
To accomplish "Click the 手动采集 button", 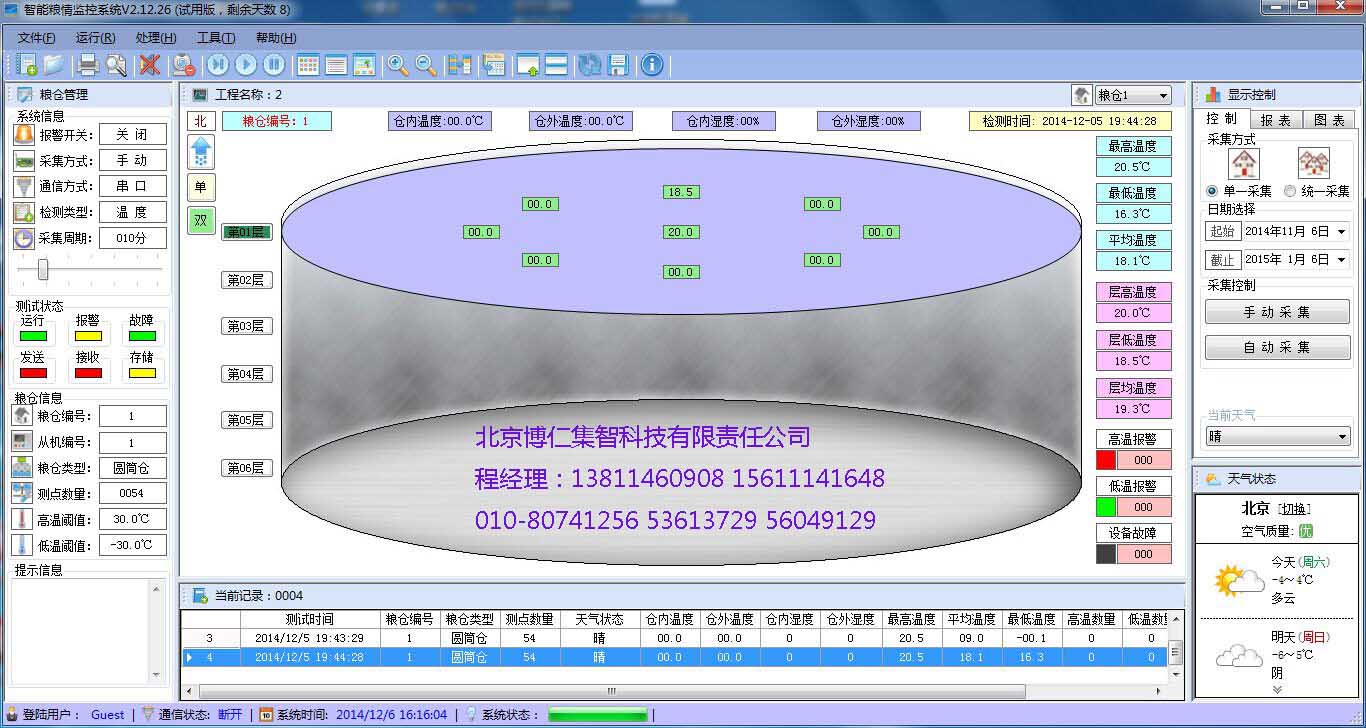I will point(1277,312).
